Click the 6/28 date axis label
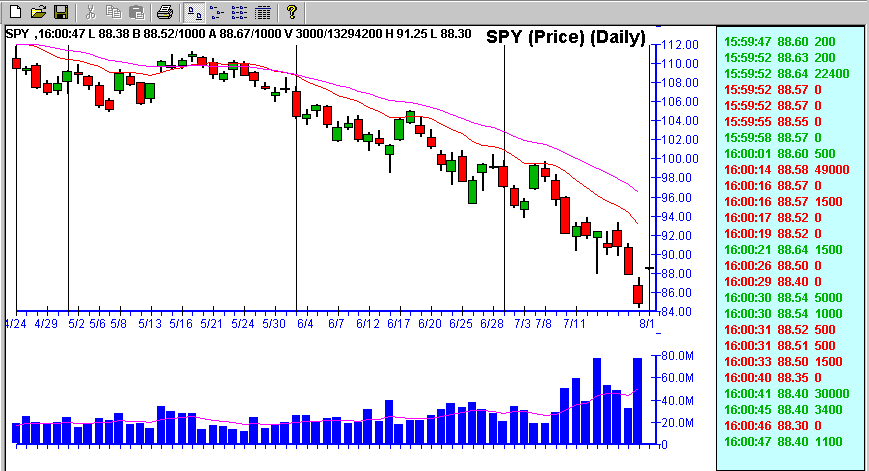The width and height of the screenshot is (869, 471). click(492, 324)
